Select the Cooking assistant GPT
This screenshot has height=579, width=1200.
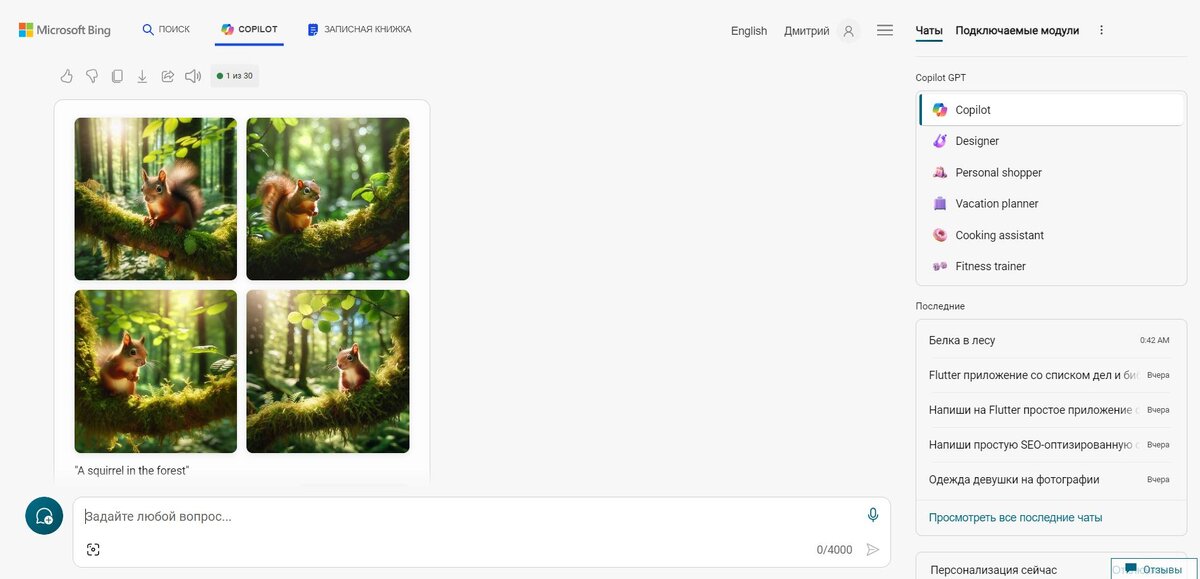coord(1052,235)
